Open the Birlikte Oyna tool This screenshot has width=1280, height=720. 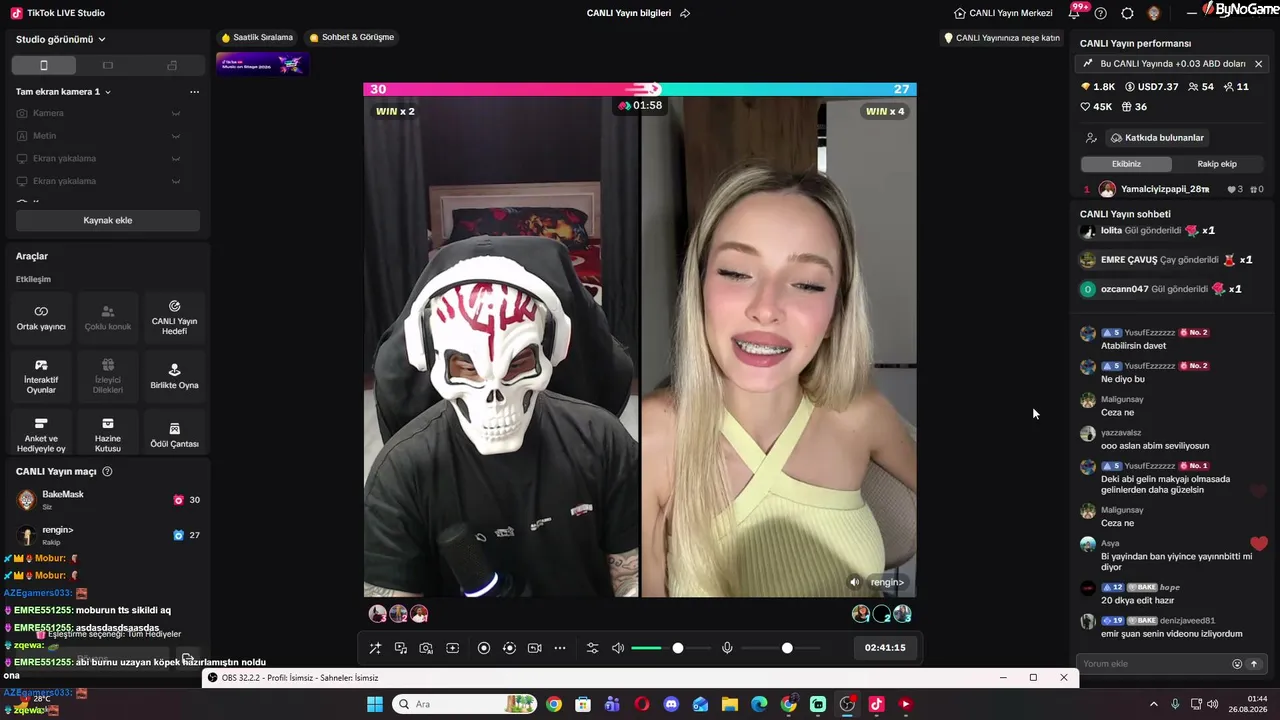[x=174, y=377]
